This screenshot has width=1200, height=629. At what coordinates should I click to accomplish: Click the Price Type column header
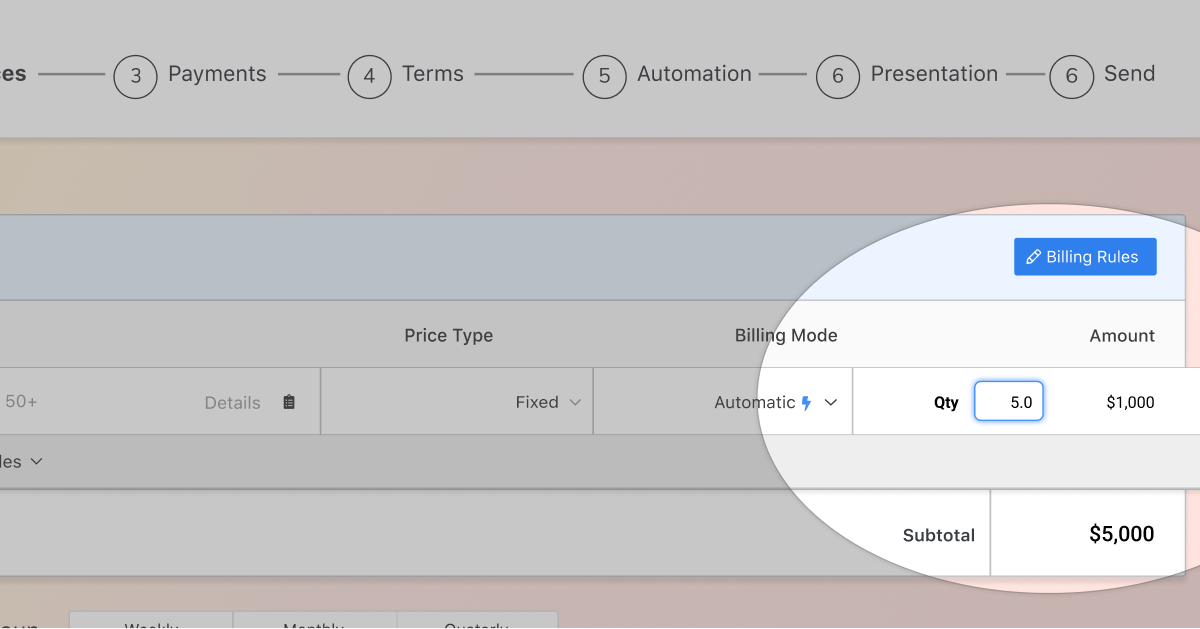[448, 336]
